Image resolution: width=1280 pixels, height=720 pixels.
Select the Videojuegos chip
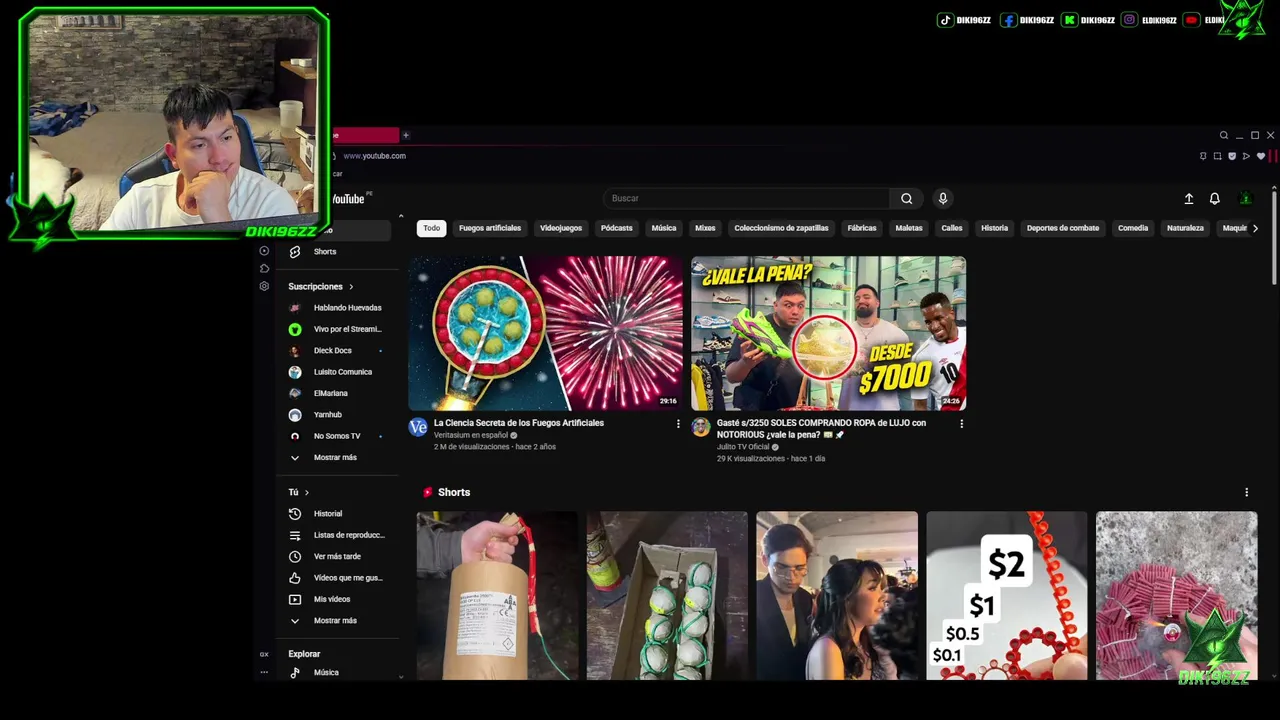click(x=561, y=228)
